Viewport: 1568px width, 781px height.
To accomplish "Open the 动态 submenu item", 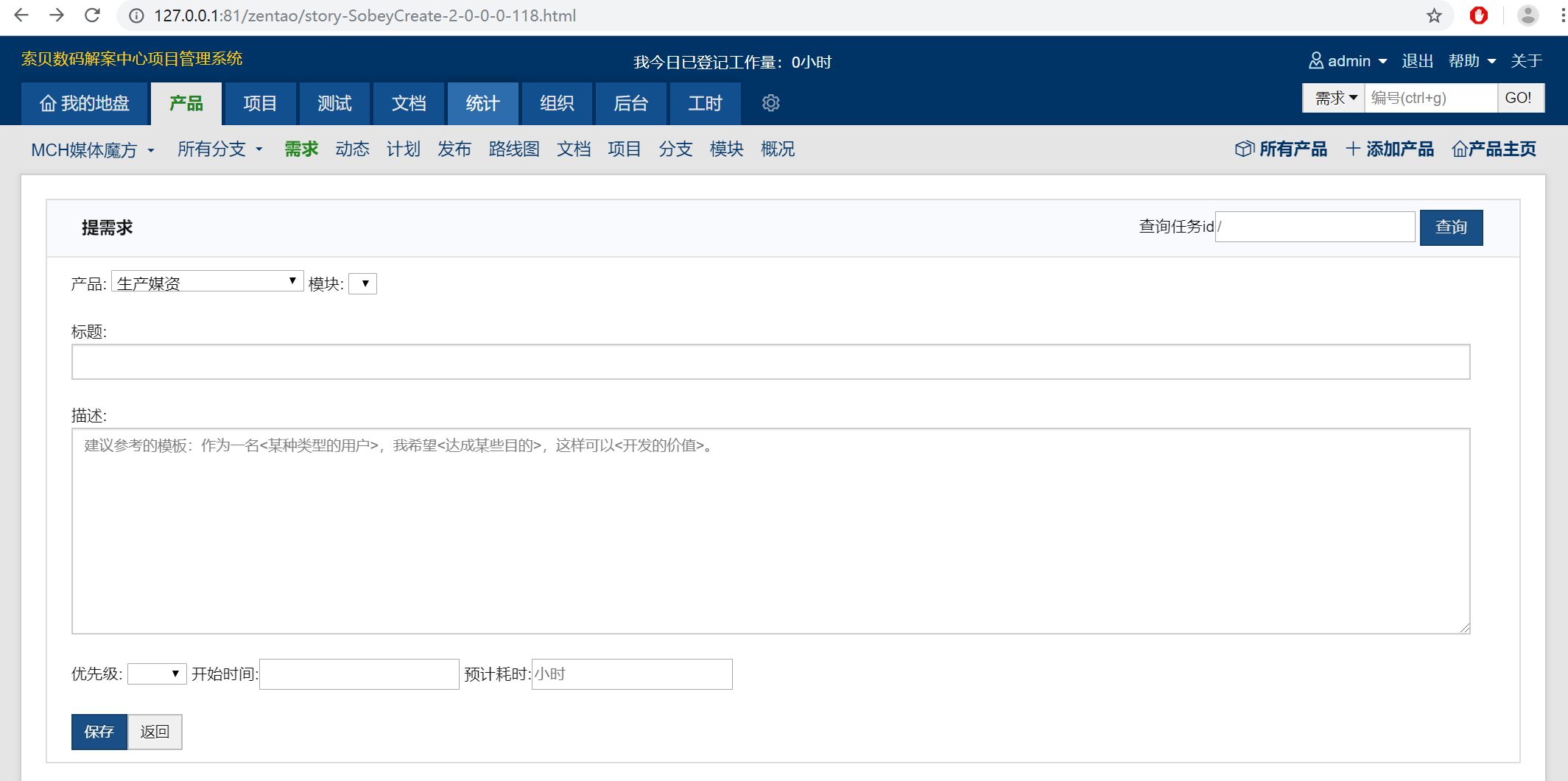I will pos(352,149).
